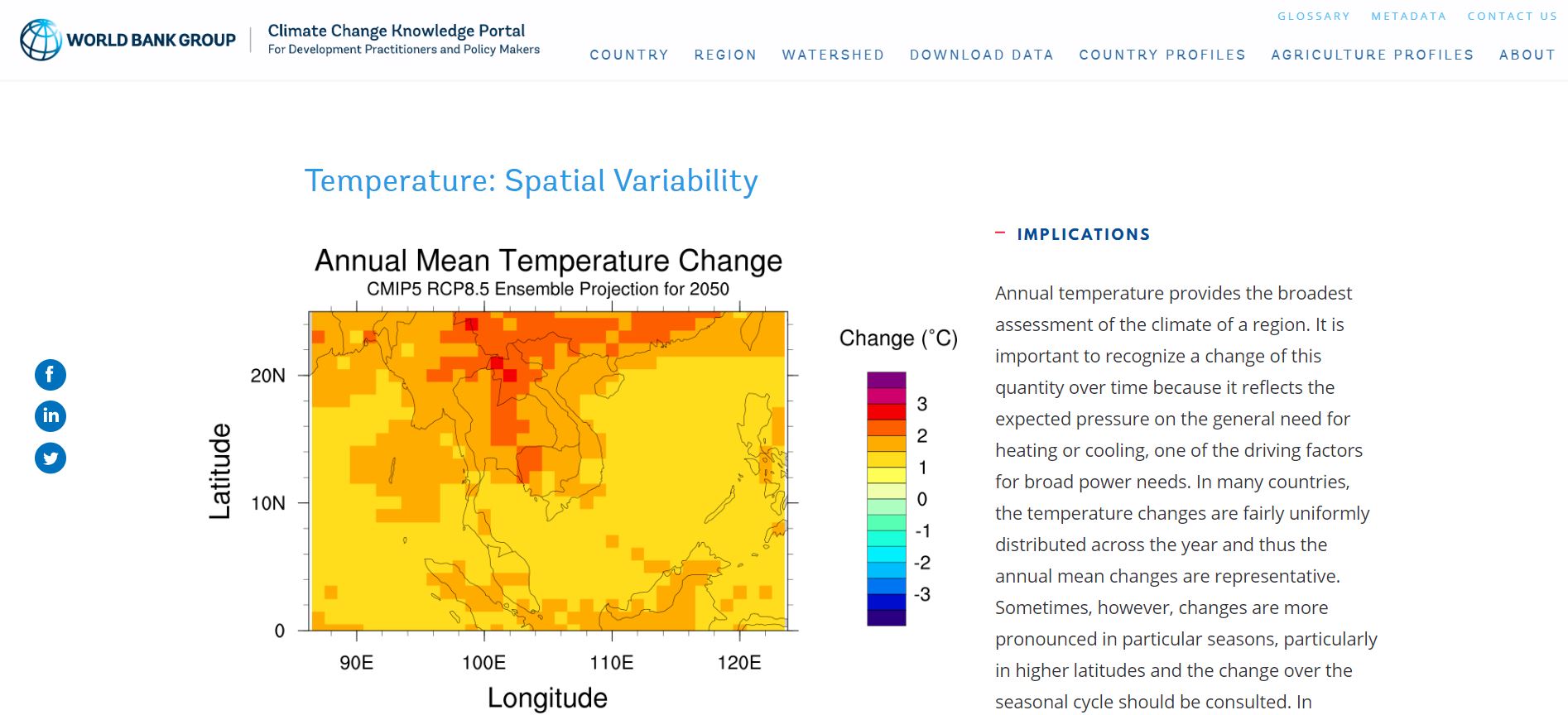Screen dimensions: 1568x715
Task: Click the red swatch in legend
Action: pyautogui.click(x=886, y=411)
